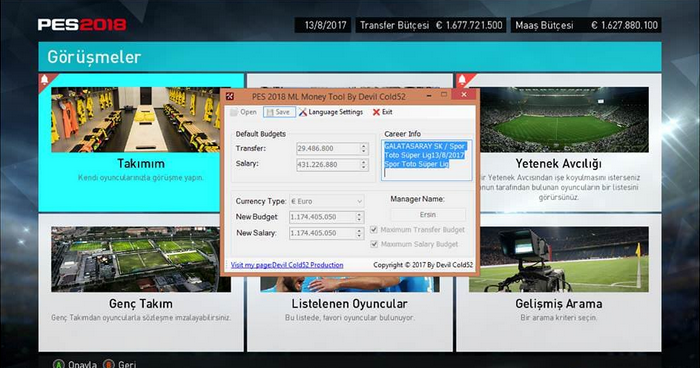Click the bell icon on the Yetenek Avcılığı tile
700x368 pixels.
click(x=462, y=80)
